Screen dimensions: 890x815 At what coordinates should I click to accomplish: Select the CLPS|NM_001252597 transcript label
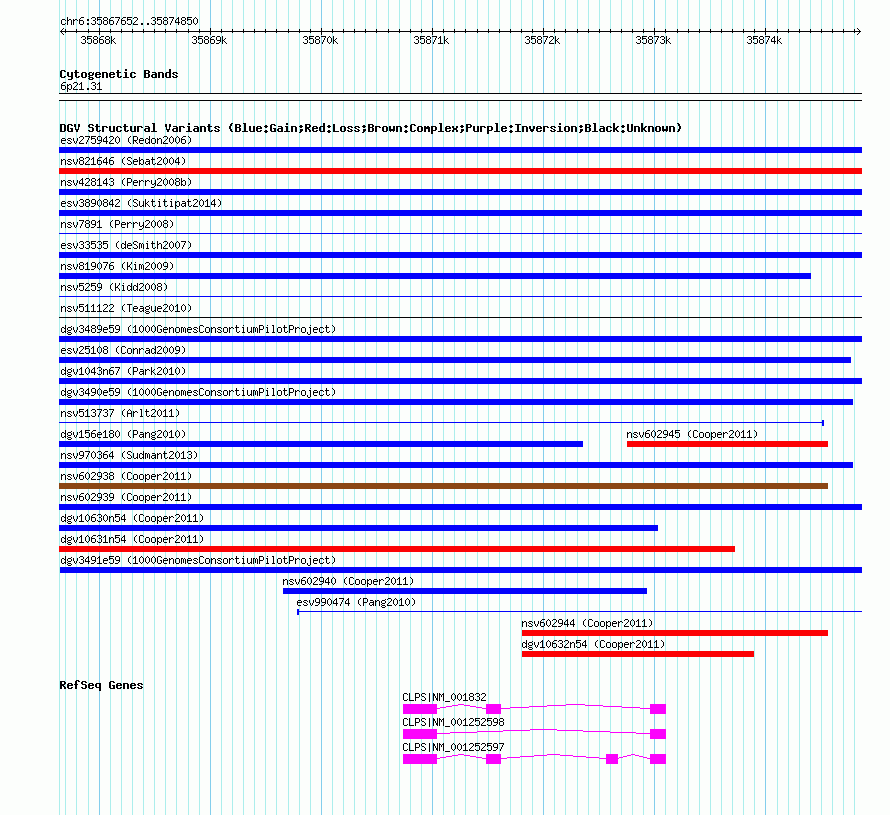click(x=453, y=747)
